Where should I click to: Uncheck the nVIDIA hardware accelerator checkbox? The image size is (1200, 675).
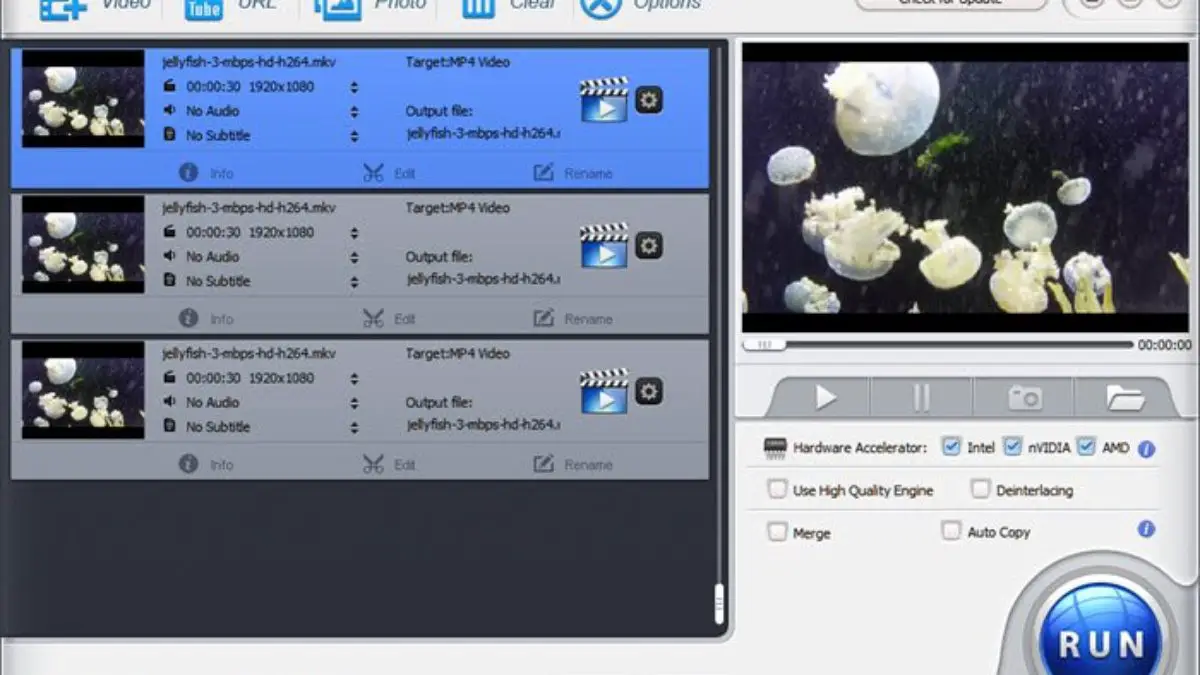[1013, 446]
